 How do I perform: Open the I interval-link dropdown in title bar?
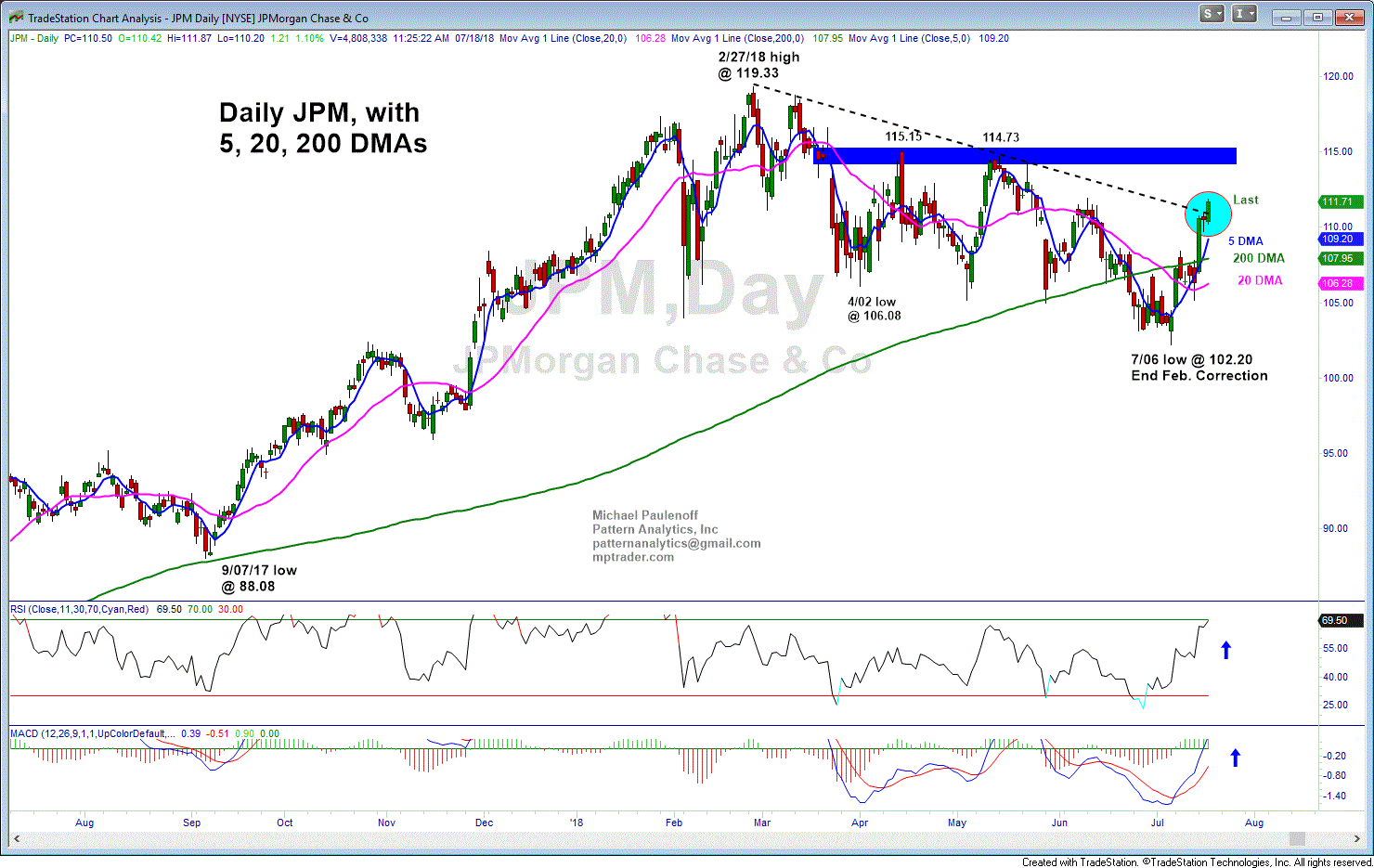pyautogui.click(x=1244, y=14)
